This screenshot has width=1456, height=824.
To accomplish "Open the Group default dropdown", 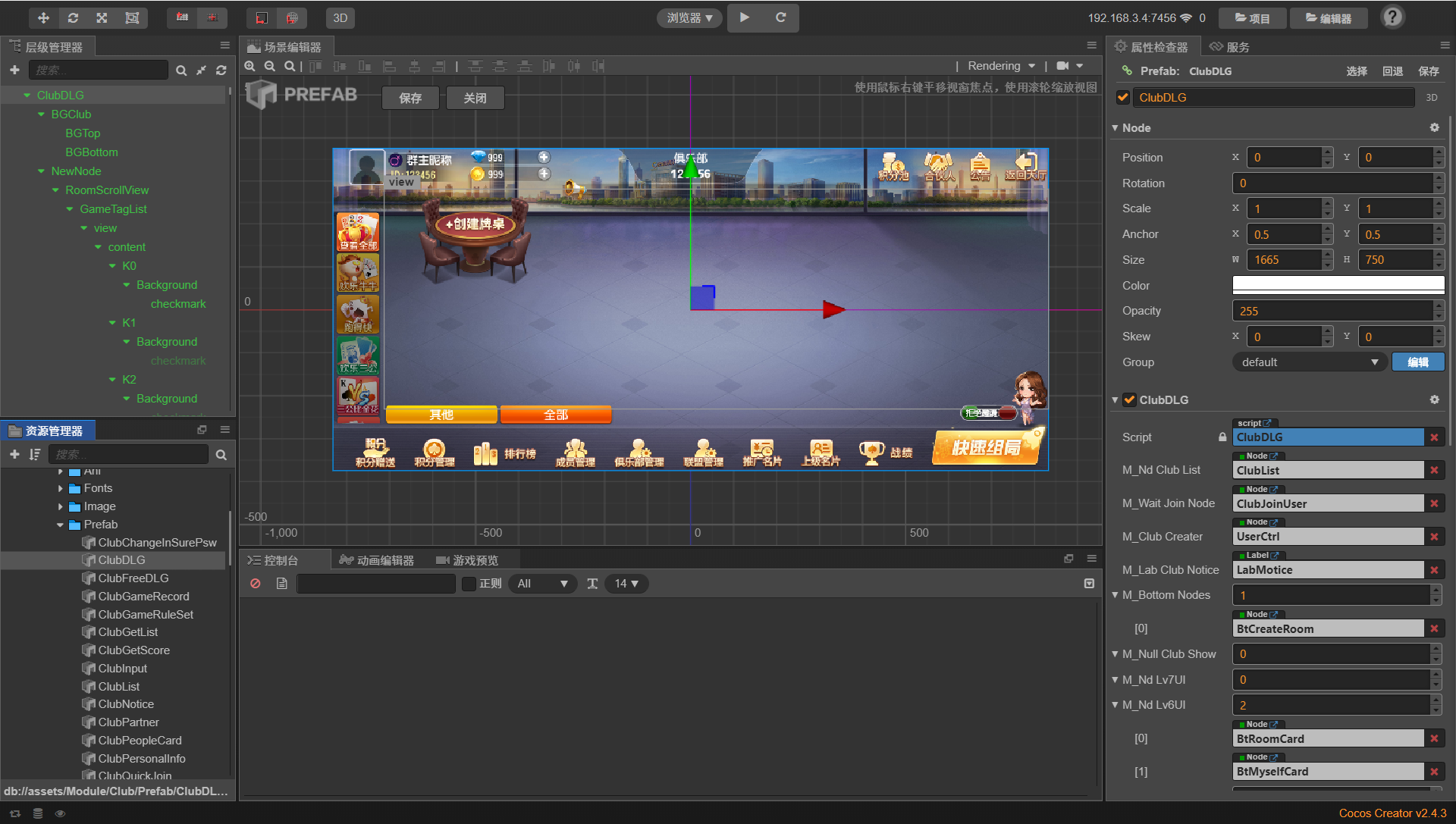I will 1309,362.
